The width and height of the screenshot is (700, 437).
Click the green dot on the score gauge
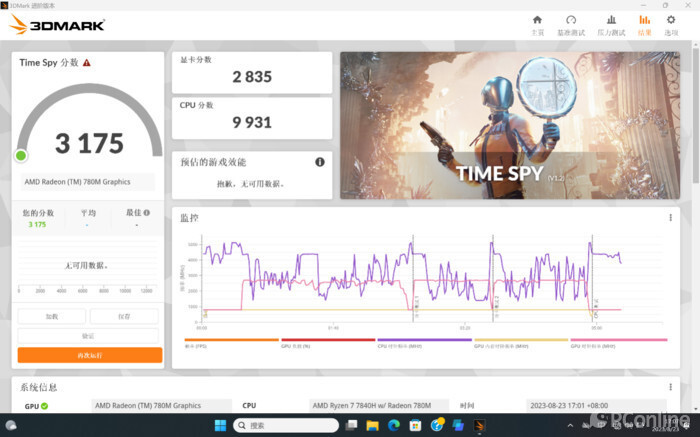coord(21,155)
